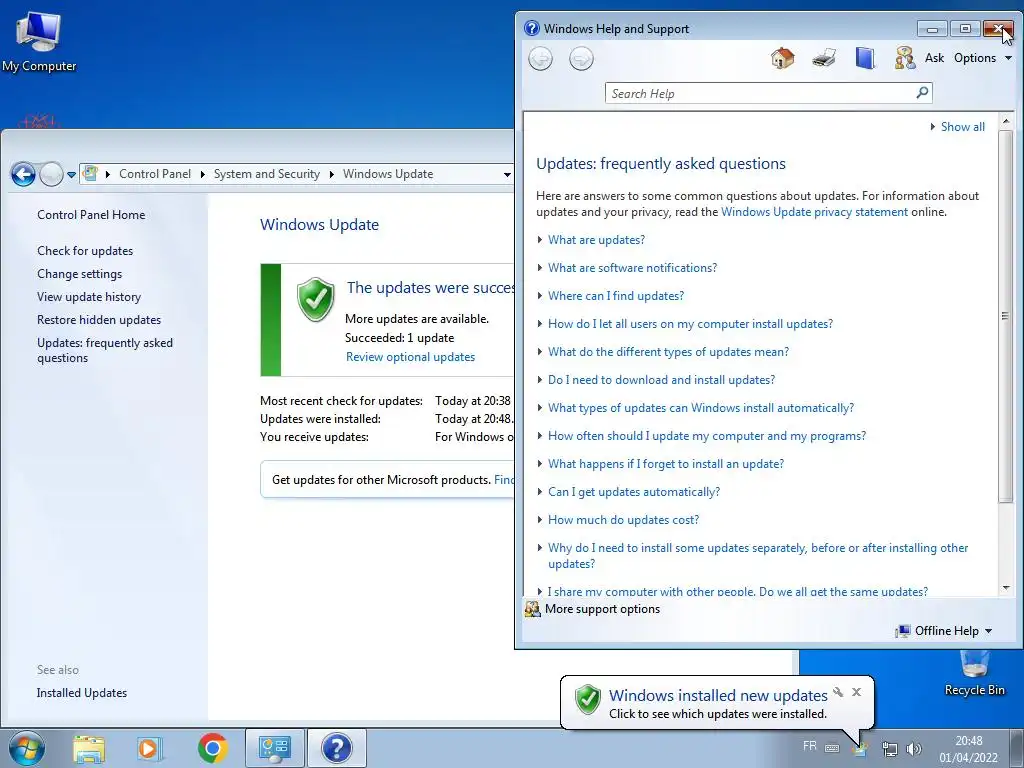Image resolution: width=1024 pixels, height=768 pixels.
Task: Click the wrench icon on update notification balloon
Action: (x=838, y=692)
